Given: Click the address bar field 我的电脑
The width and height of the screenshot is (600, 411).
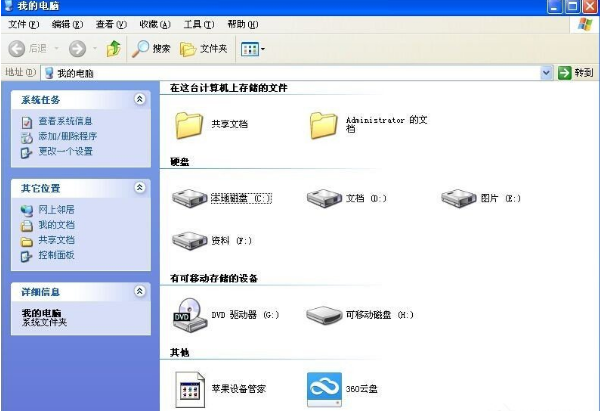Looking at the screenshot, I should [x=292, y=73].
